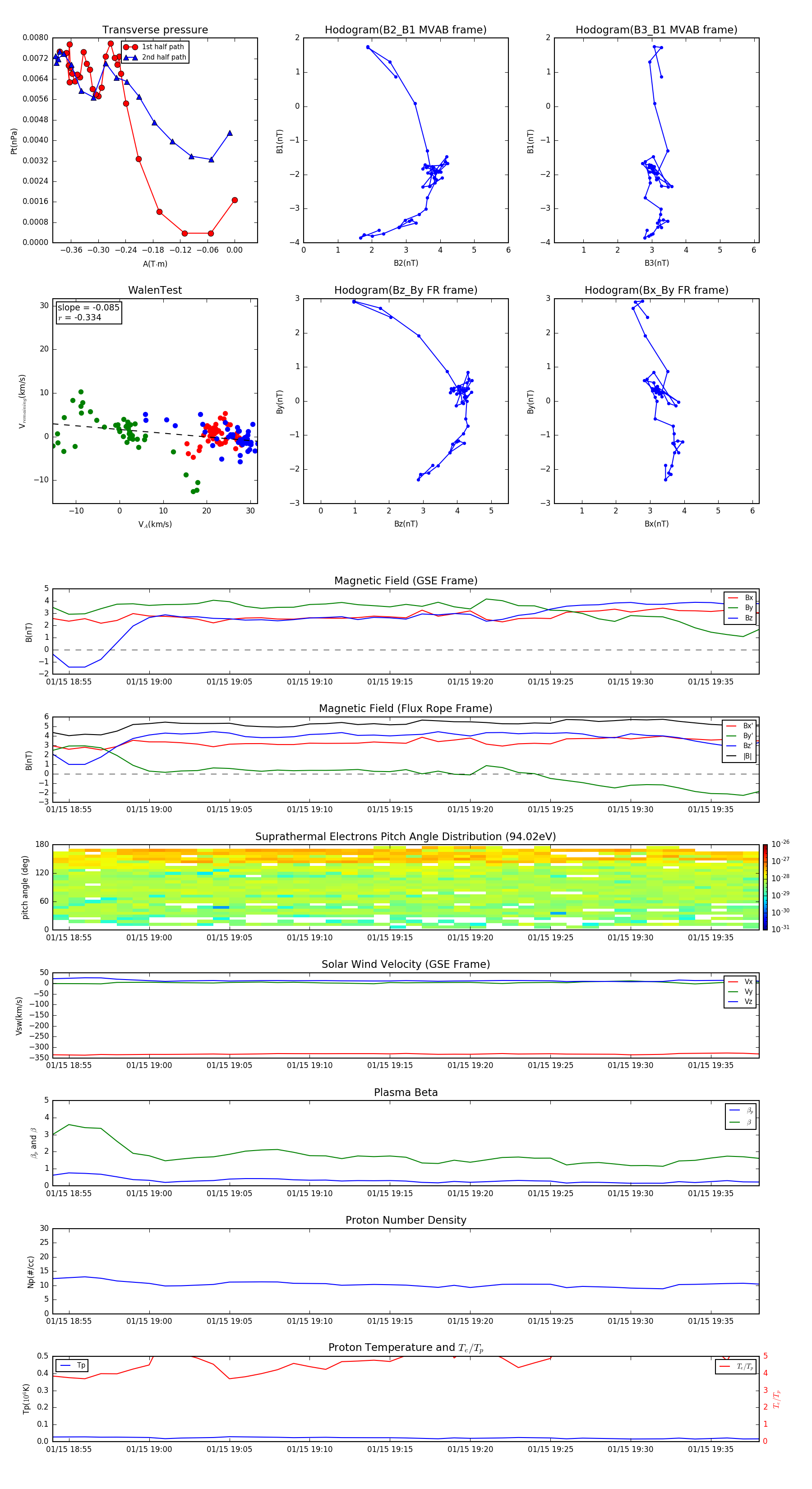812x1489 pixels.
Task: Click the 'Vsw(km/s)' y-axis label
Action: 19,1016
